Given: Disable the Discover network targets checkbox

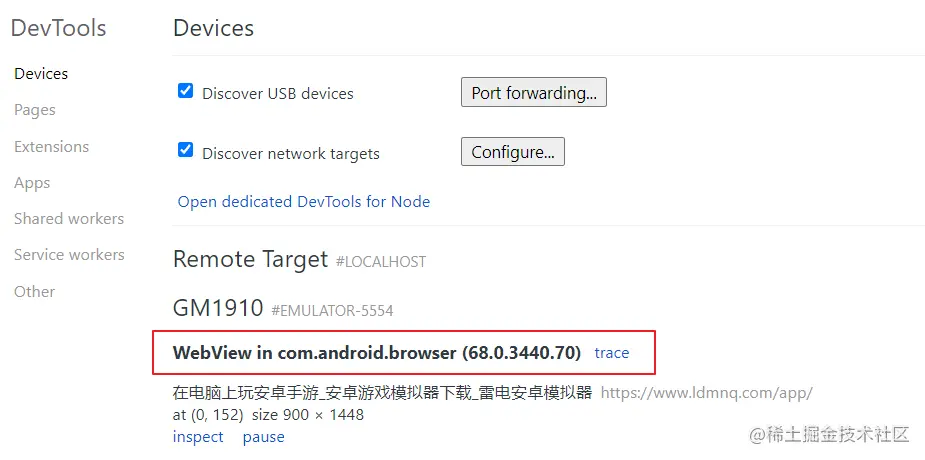Looking at the screenshot, I should click(x=185, y=150).
